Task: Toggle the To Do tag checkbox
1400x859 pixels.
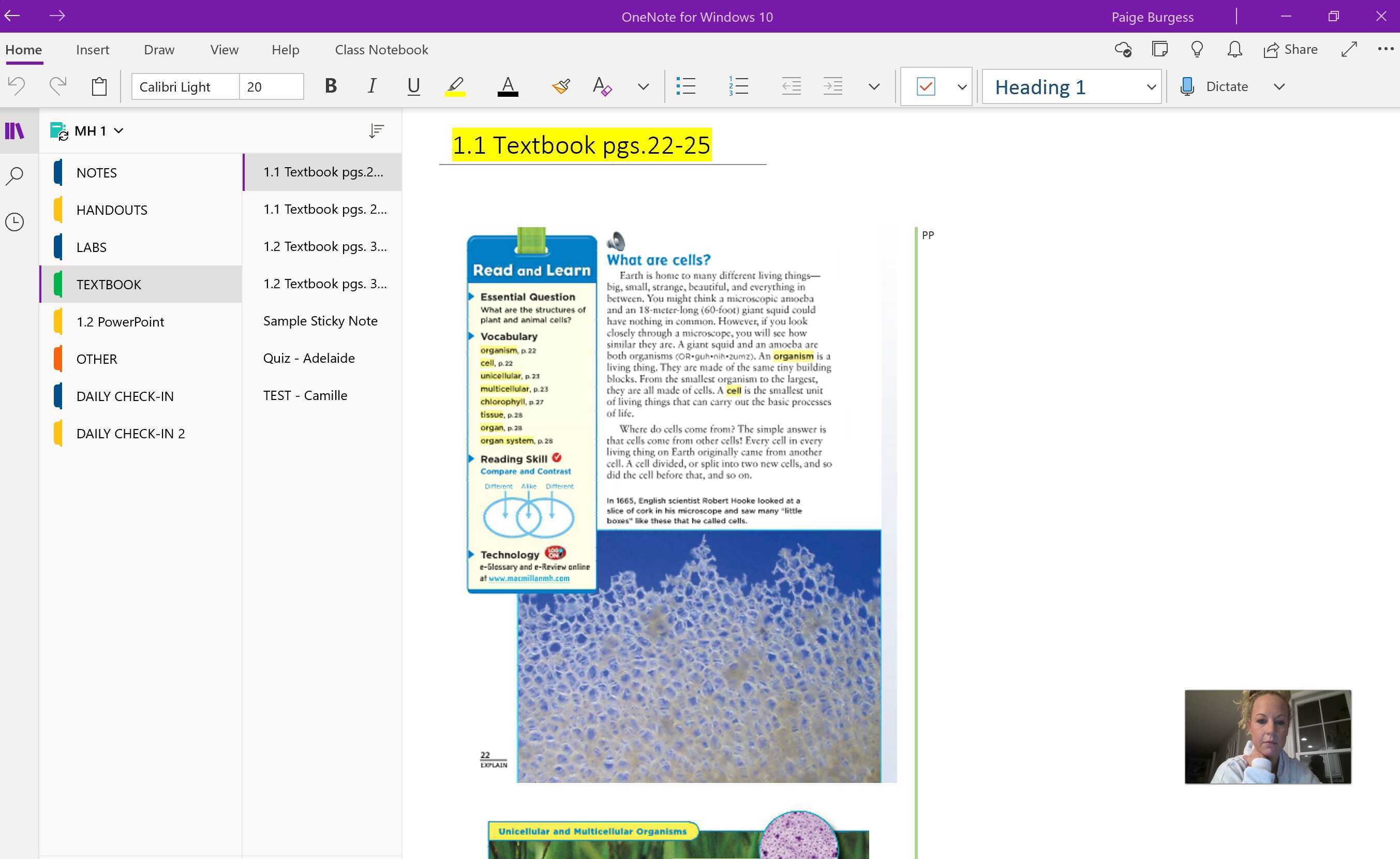Action: tap(926, 86)
